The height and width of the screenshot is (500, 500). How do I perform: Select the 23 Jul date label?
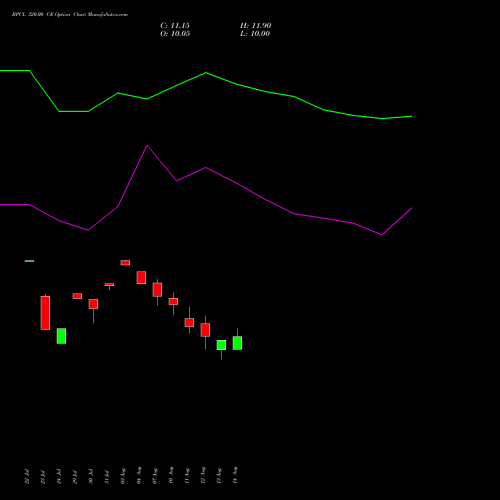43,477
